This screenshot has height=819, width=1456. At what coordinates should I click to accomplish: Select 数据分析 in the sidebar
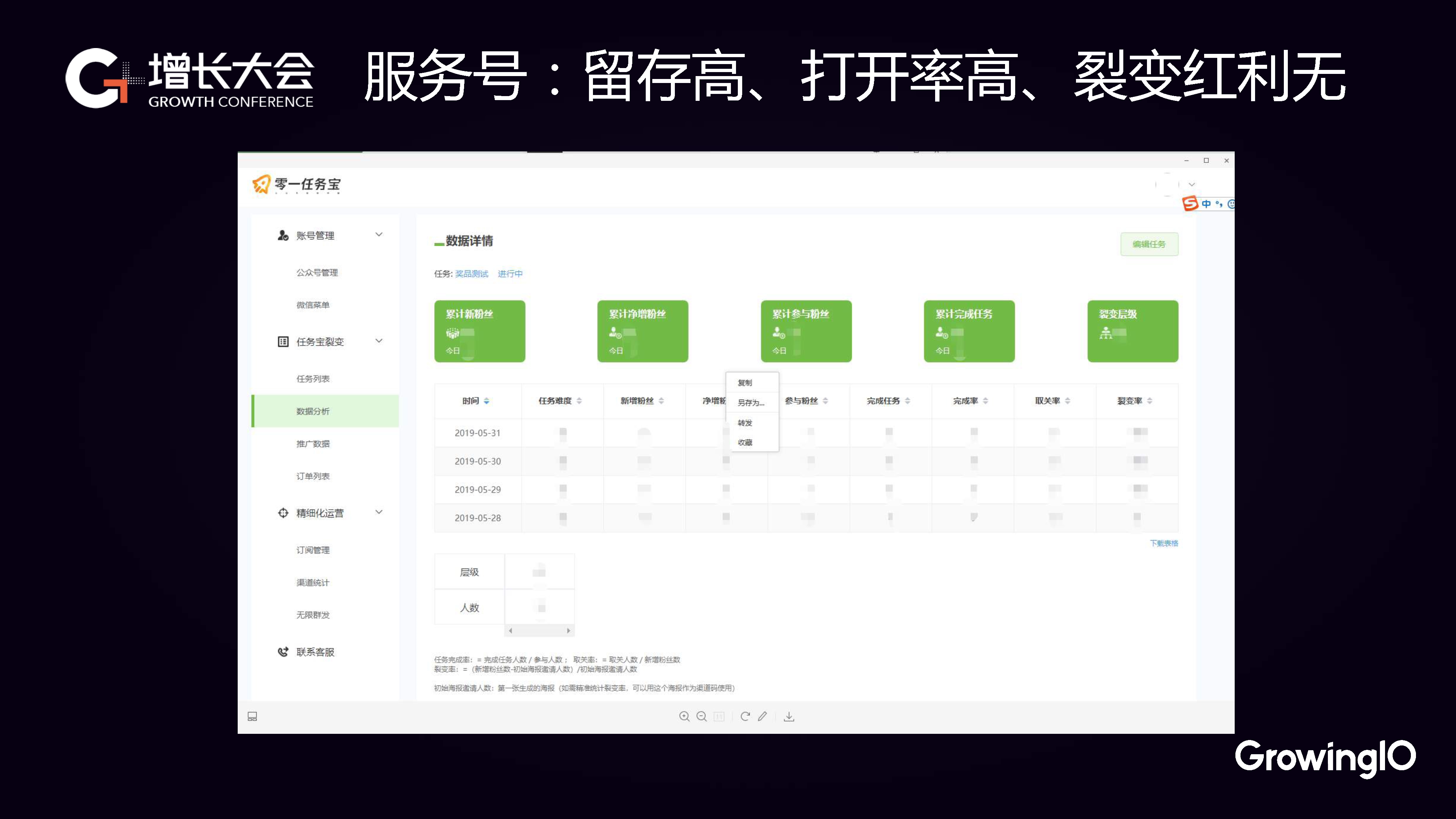click(325, 411)
